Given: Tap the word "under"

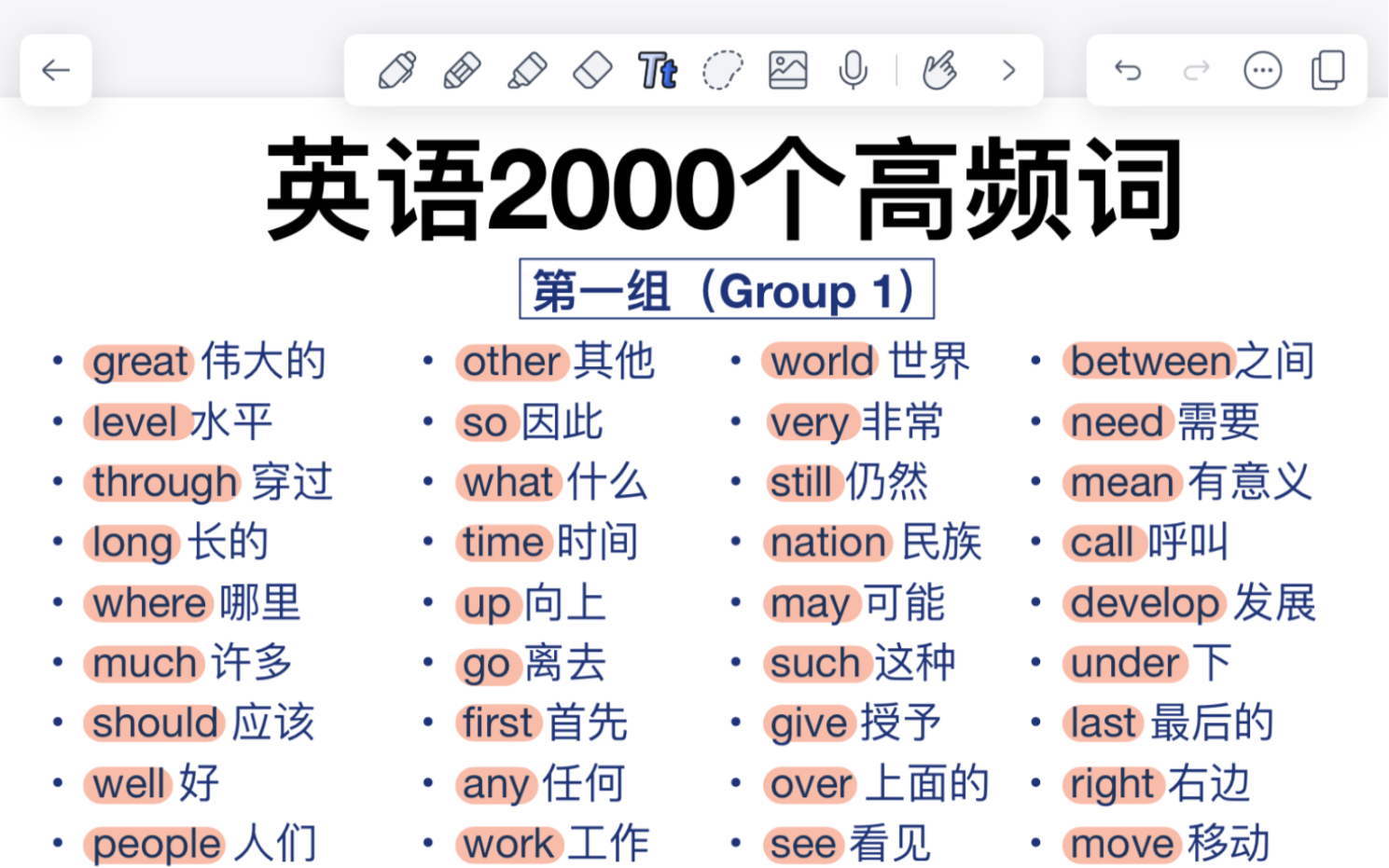Looking at the screenshot, I should [1125, 664].
